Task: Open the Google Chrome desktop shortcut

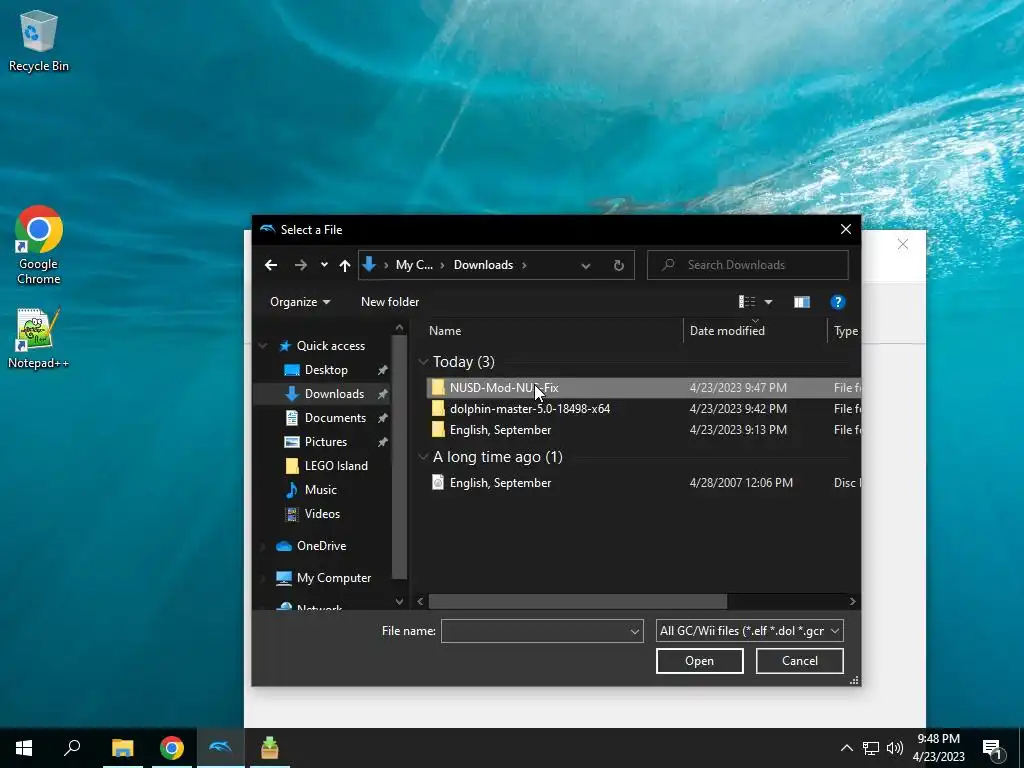Action: coord(39,245)
